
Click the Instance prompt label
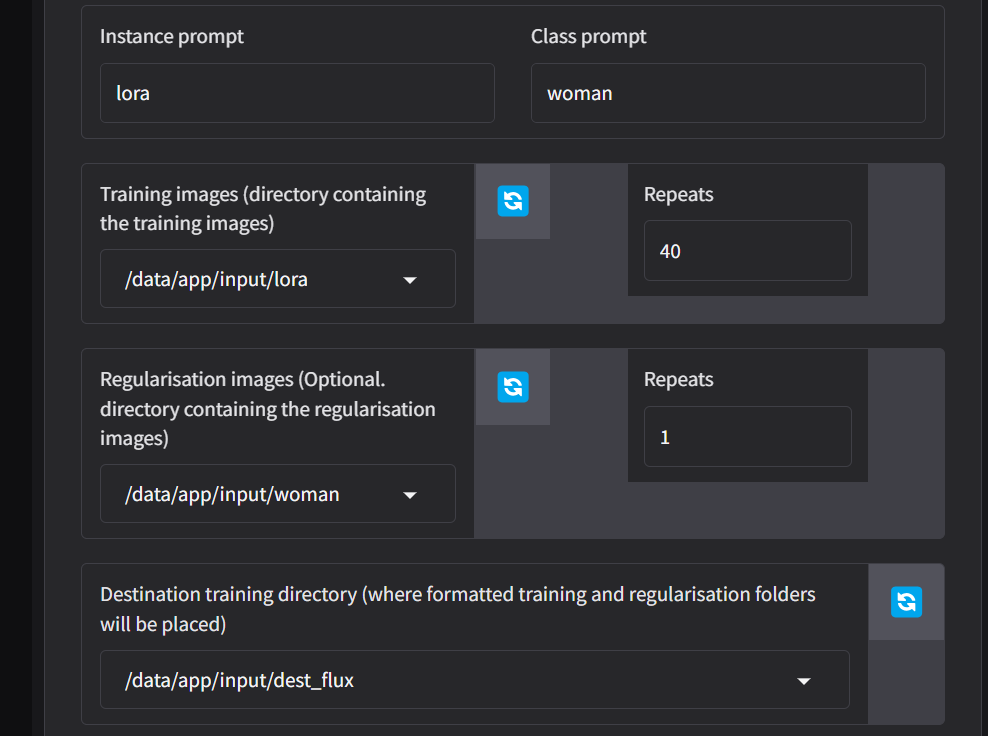(172, 37)
